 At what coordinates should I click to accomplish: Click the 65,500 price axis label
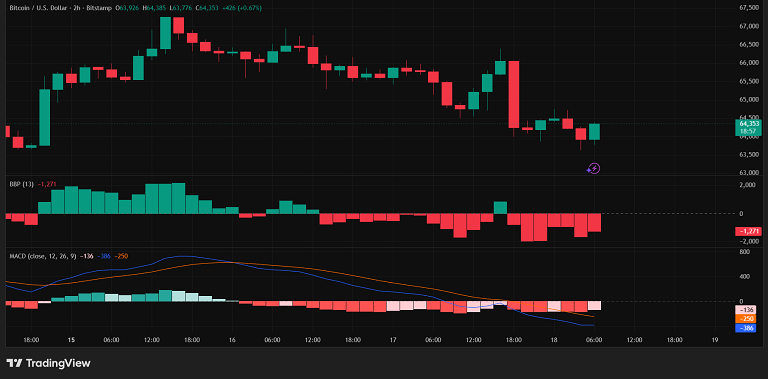[x=749, y=81]
